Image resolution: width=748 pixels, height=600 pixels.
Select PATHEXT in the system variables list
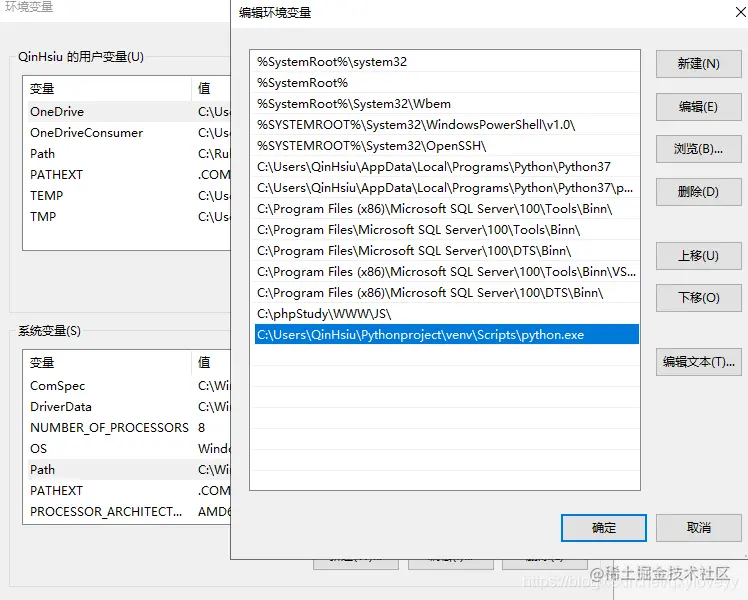(x=129, y=491)
